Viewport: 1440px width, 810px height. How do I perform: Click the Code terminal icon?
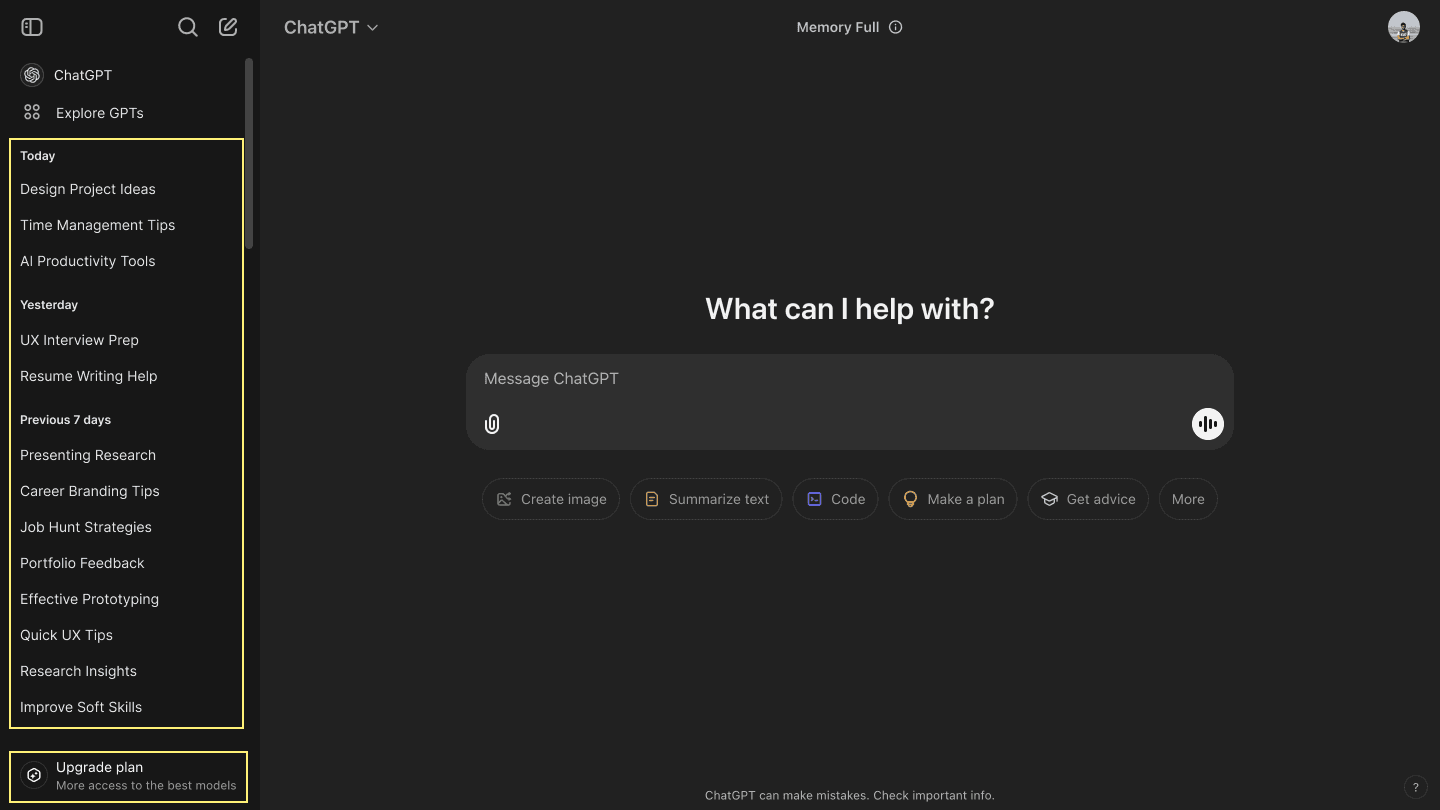[x=814, y=499]
